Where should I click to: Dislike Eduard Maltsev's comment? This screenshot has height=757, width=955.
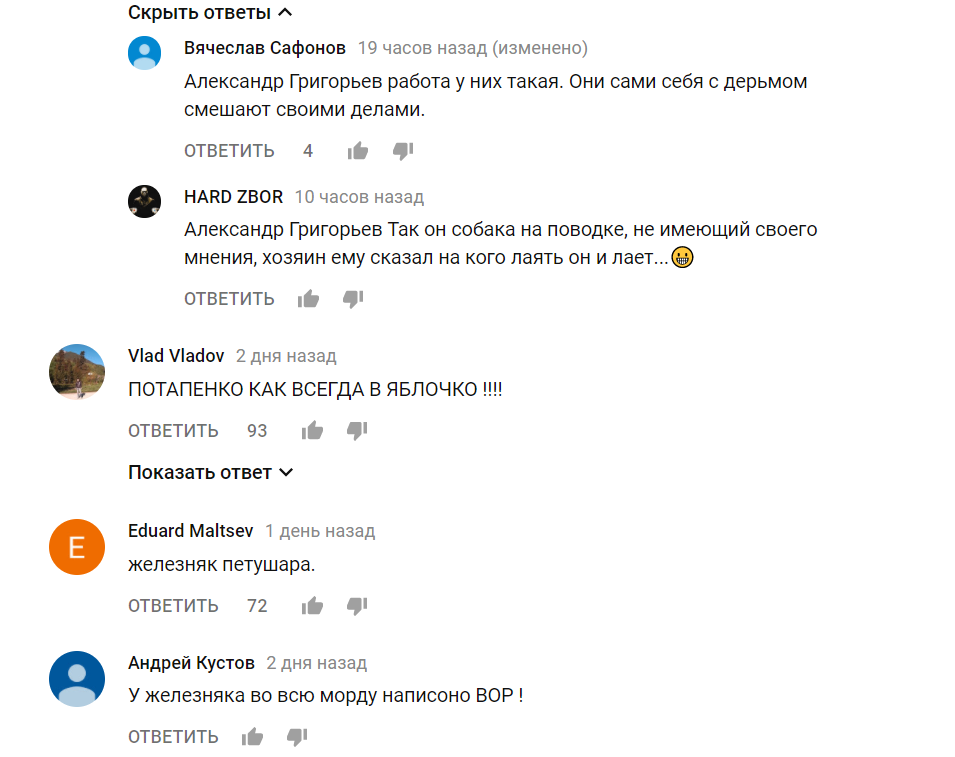(x=357, y=605)
